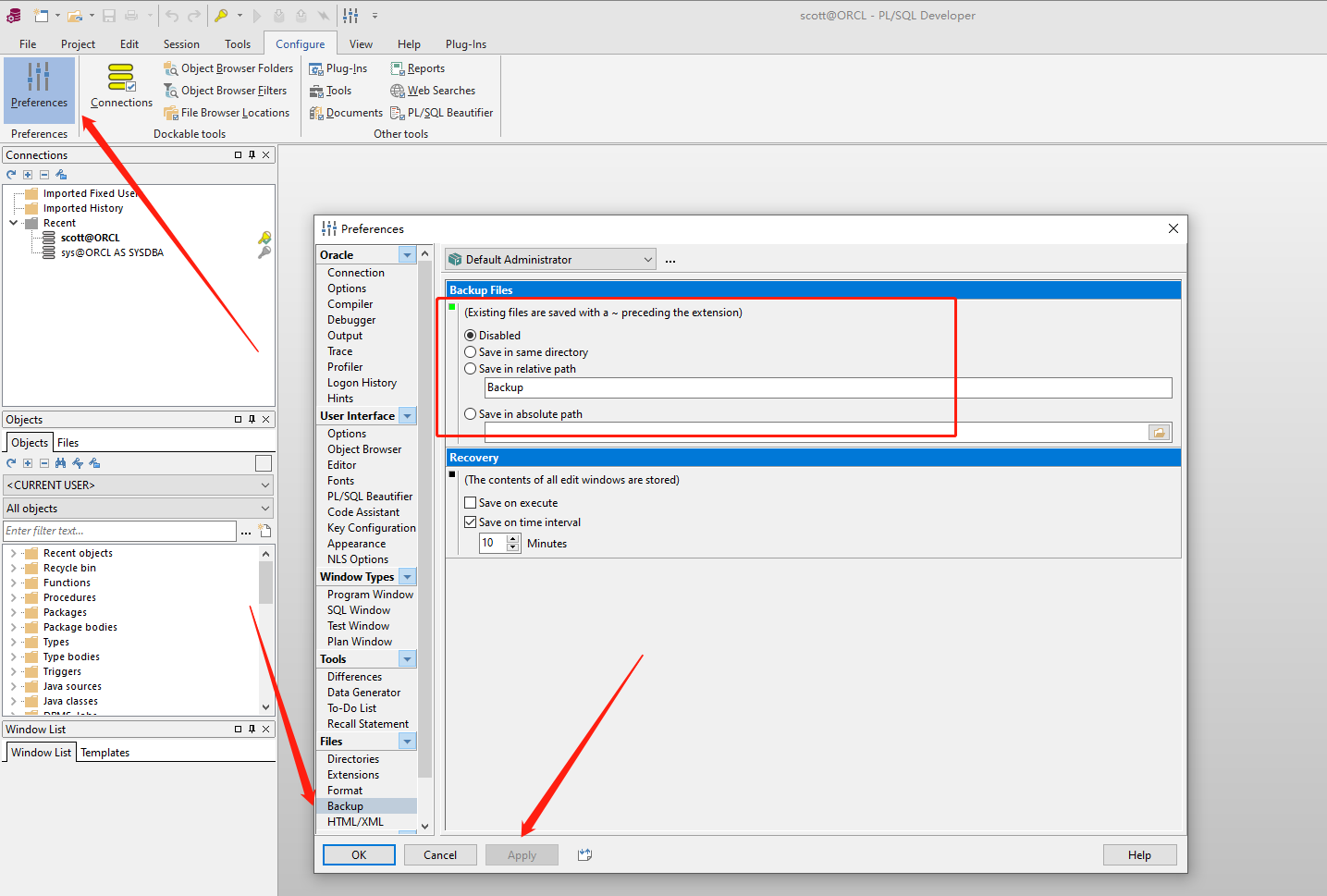Select sys@ORCL AS SYSDBA connection
The image size is (1327, 896).
[x=112, y=252]
